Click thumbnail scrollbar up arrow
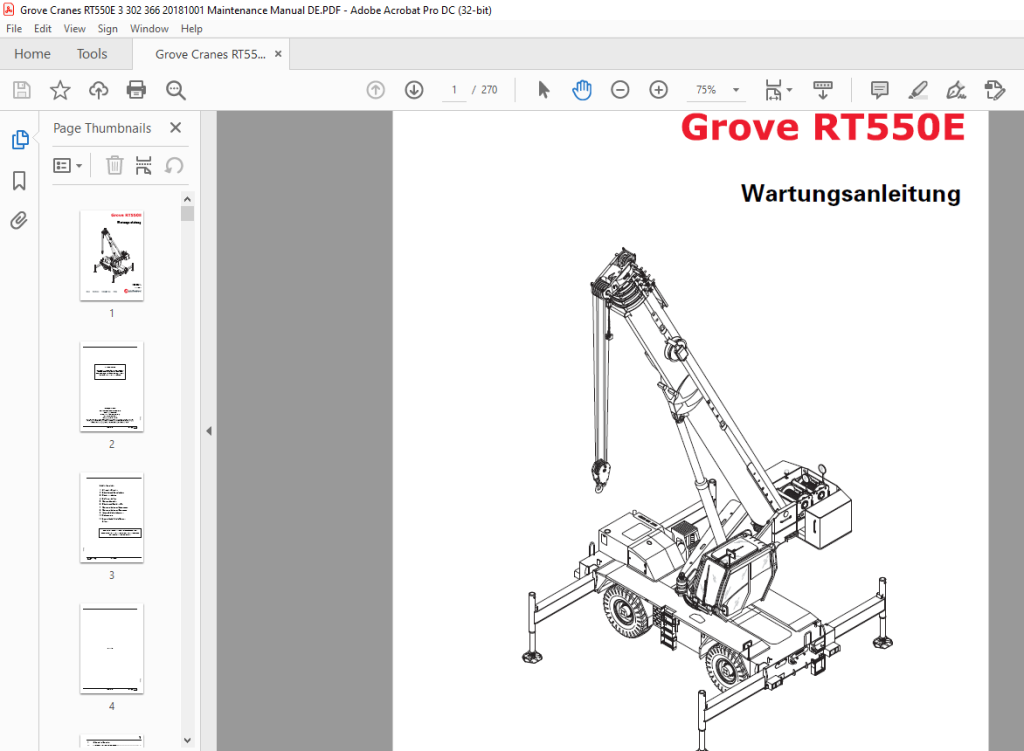 (x=187, y=199)
